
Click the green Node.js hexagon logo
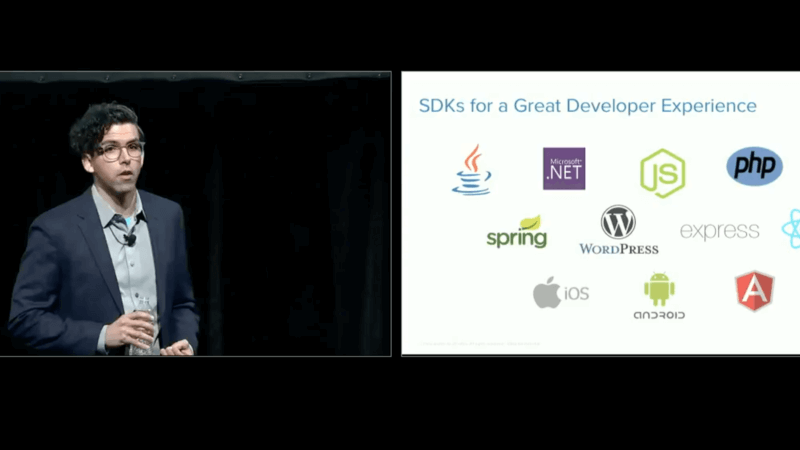[x=662, y=173]
